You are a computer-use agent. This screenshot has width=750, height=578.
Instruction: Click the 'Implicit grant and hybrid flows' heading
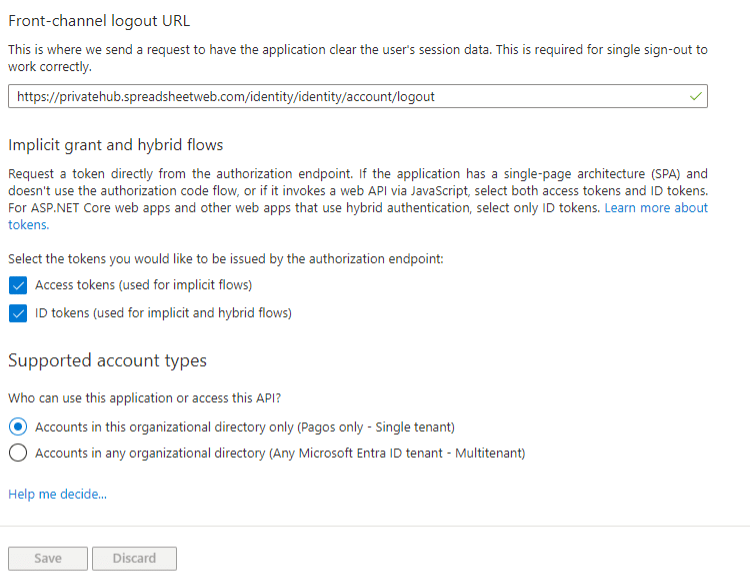pos(116,145)
